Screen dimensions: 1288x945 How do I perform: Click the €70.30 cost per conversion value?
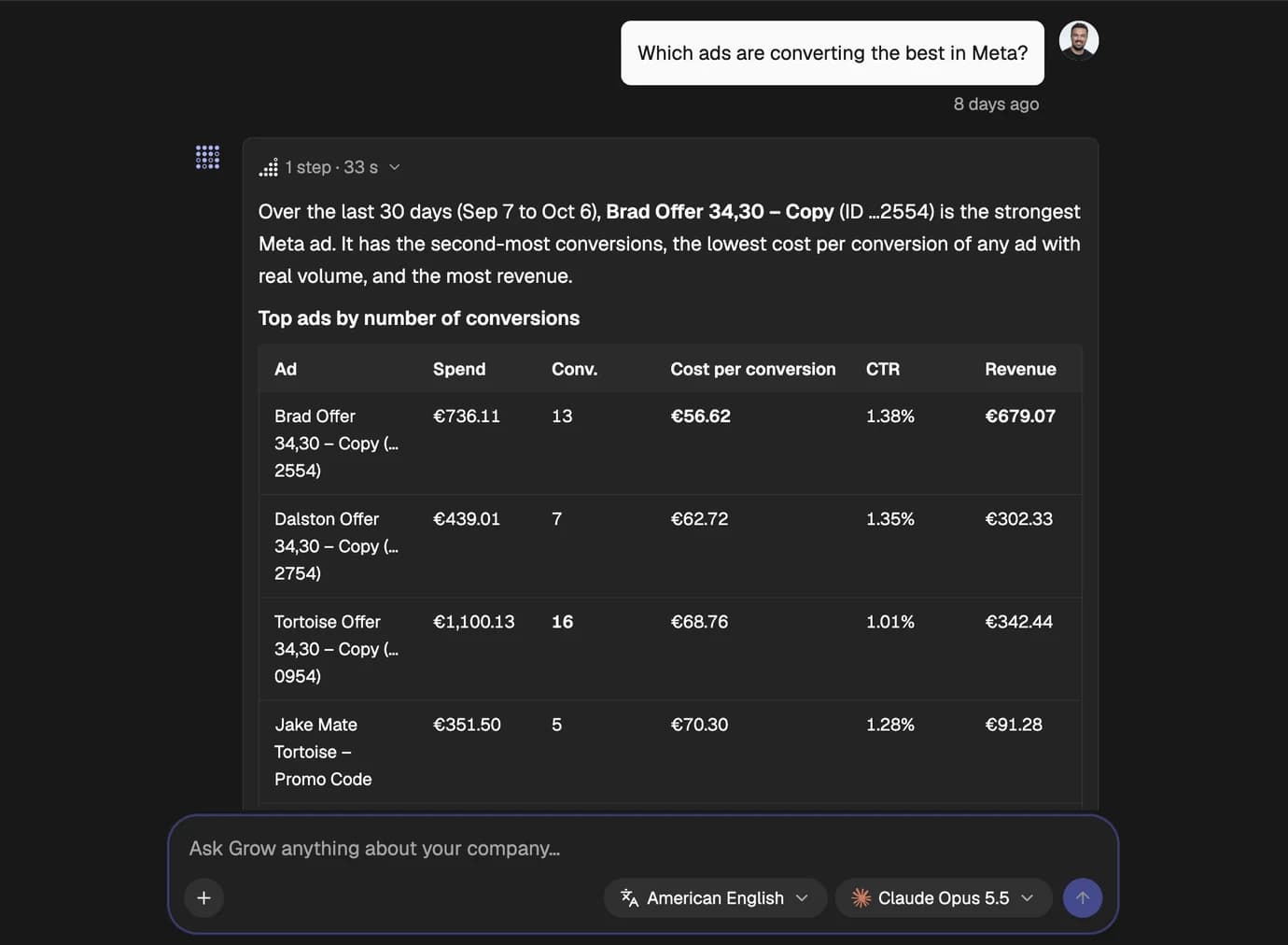pyautogui.click(x=699, y=724)
